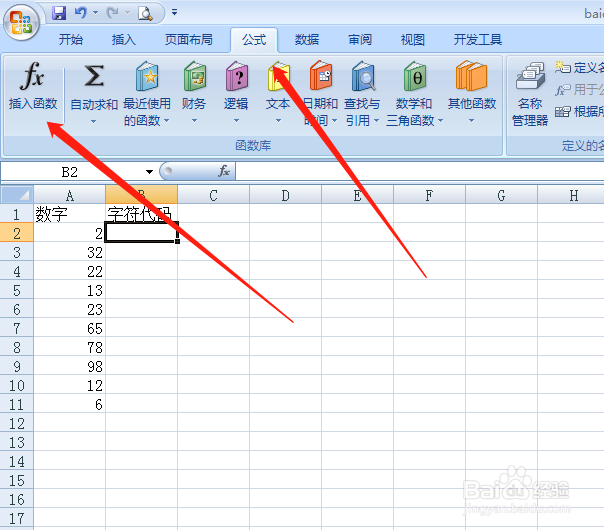The width and height of the screenshot is (604, 530).
Task: Expand the 财务 dropdown arrow
Action: coord(195,121)
